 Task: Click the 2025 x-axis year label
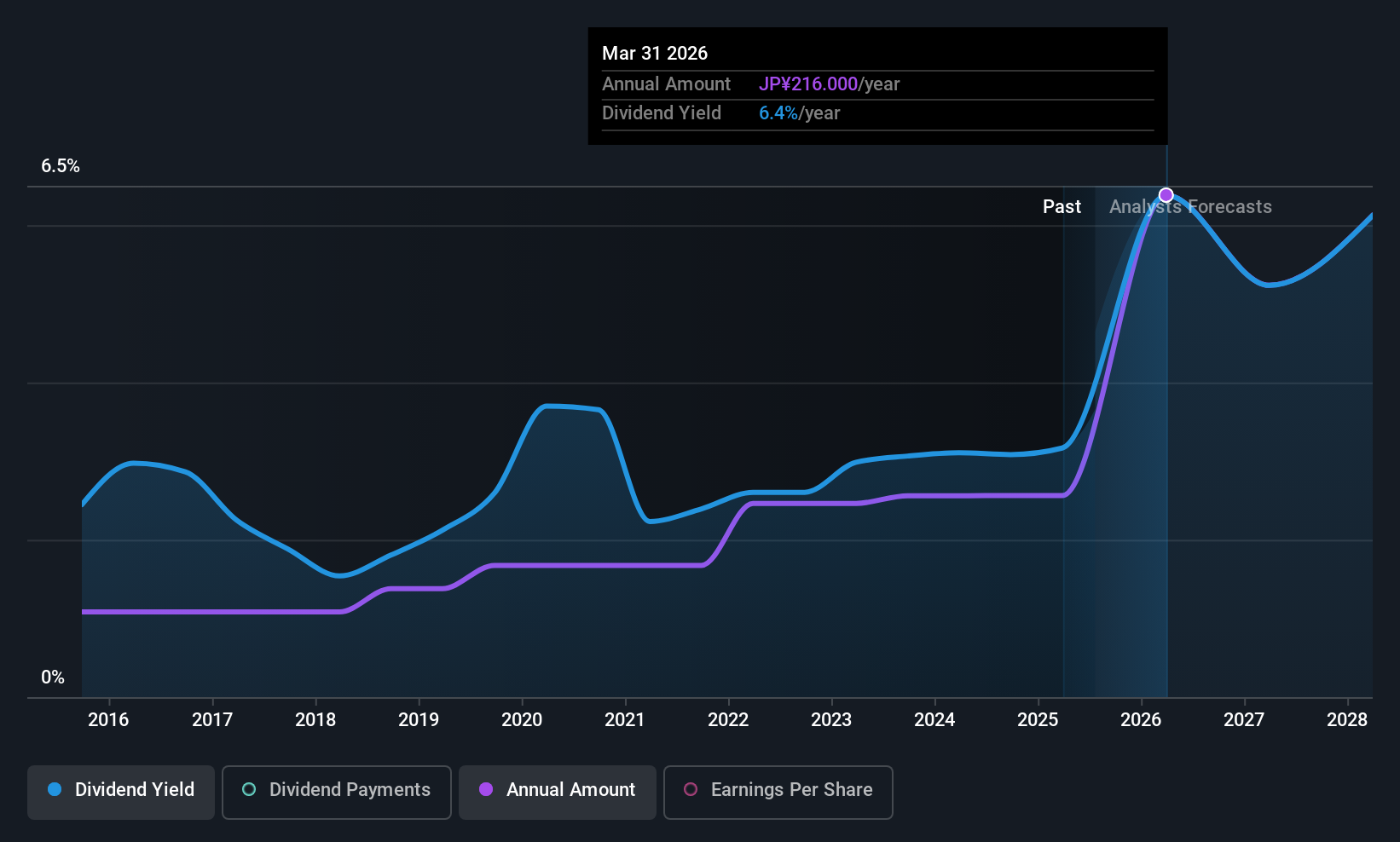(1038, 719)
